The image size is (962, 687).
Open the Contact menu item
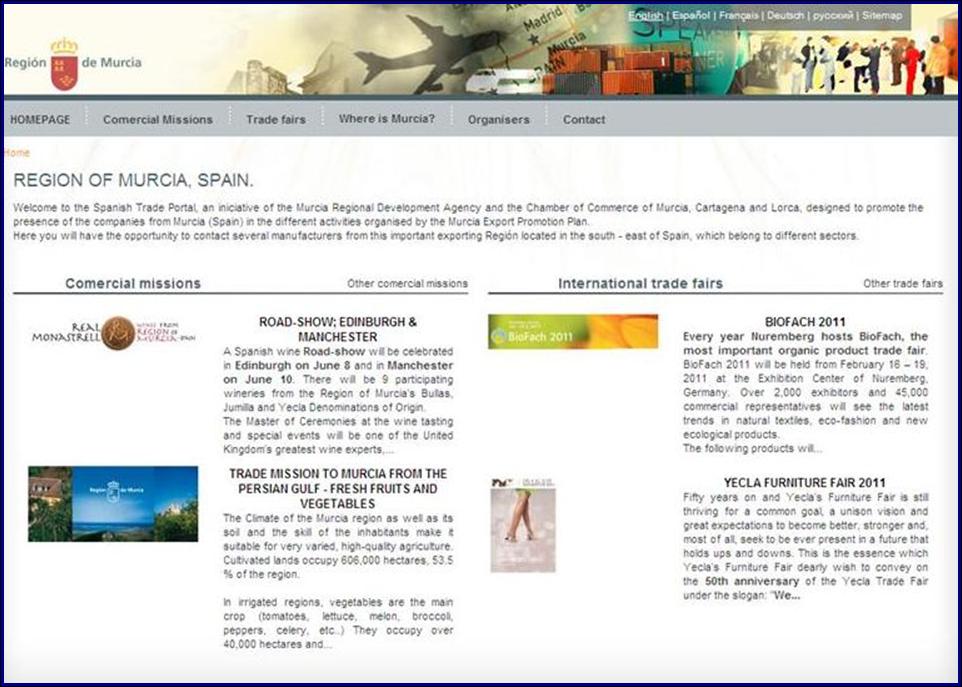point(584,120)
